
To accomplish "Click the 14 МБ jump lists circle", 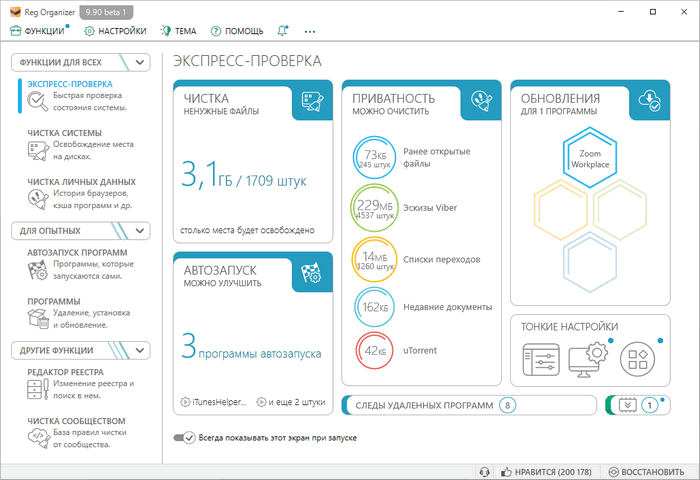I will click(375, 259).
